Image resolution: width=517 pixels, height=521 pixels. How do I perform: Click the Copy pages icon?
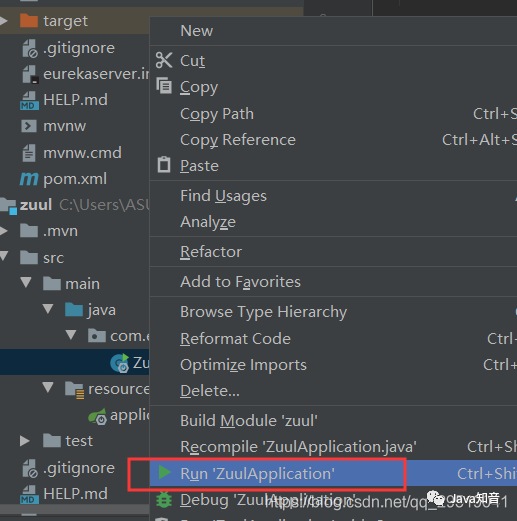[x=164, y=86]
